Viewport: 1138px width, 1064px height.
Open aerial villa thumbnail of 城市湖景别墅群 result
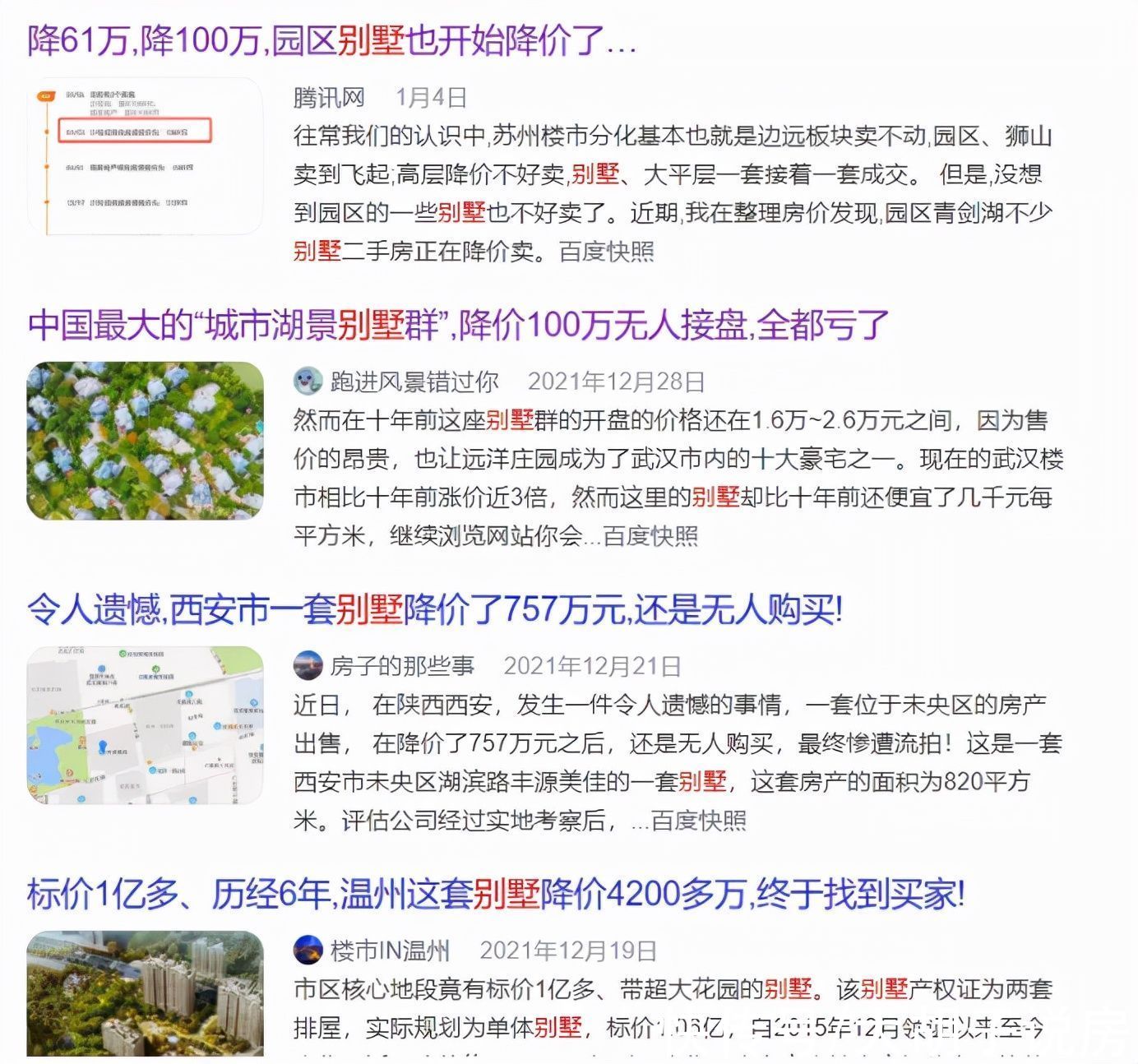146,441
